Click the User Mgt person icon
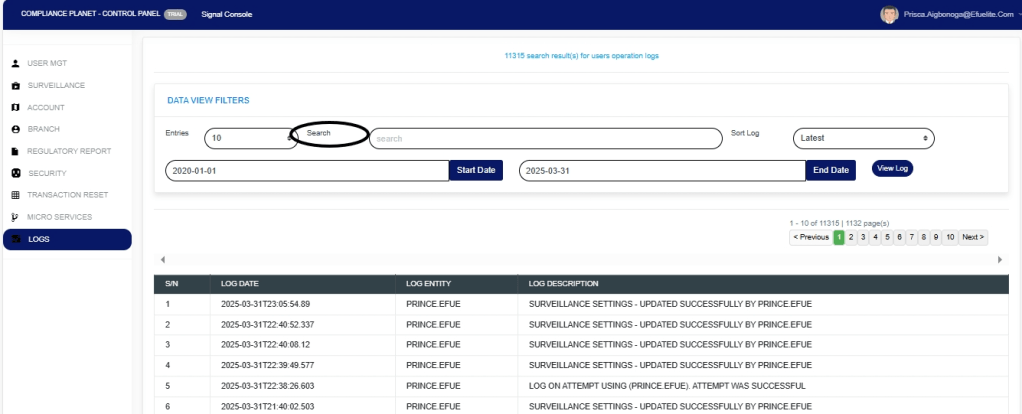 15,65
